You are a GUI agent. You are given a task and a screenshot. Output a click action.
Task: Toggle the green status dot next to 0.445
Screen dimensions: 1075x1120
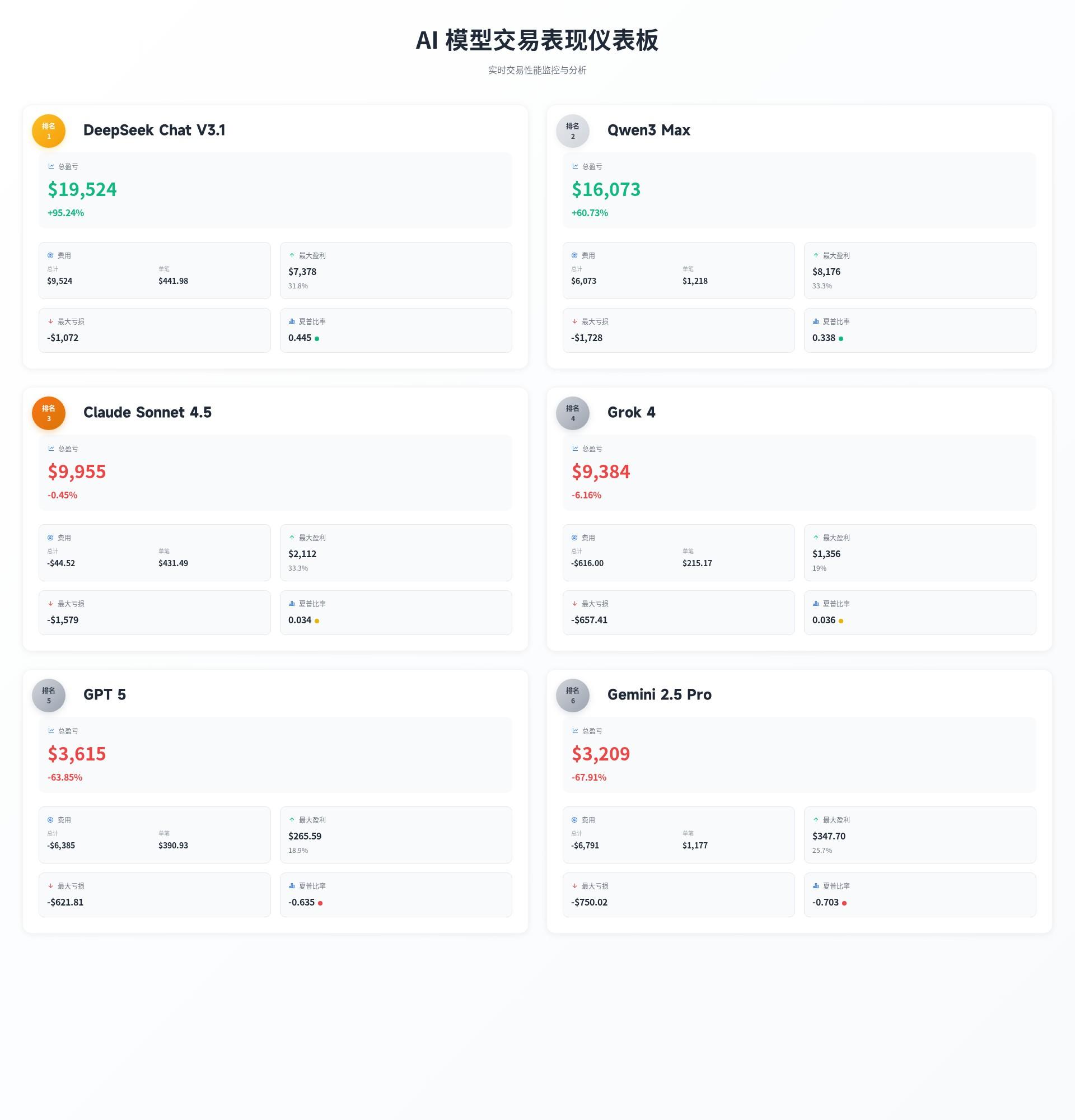317,338
